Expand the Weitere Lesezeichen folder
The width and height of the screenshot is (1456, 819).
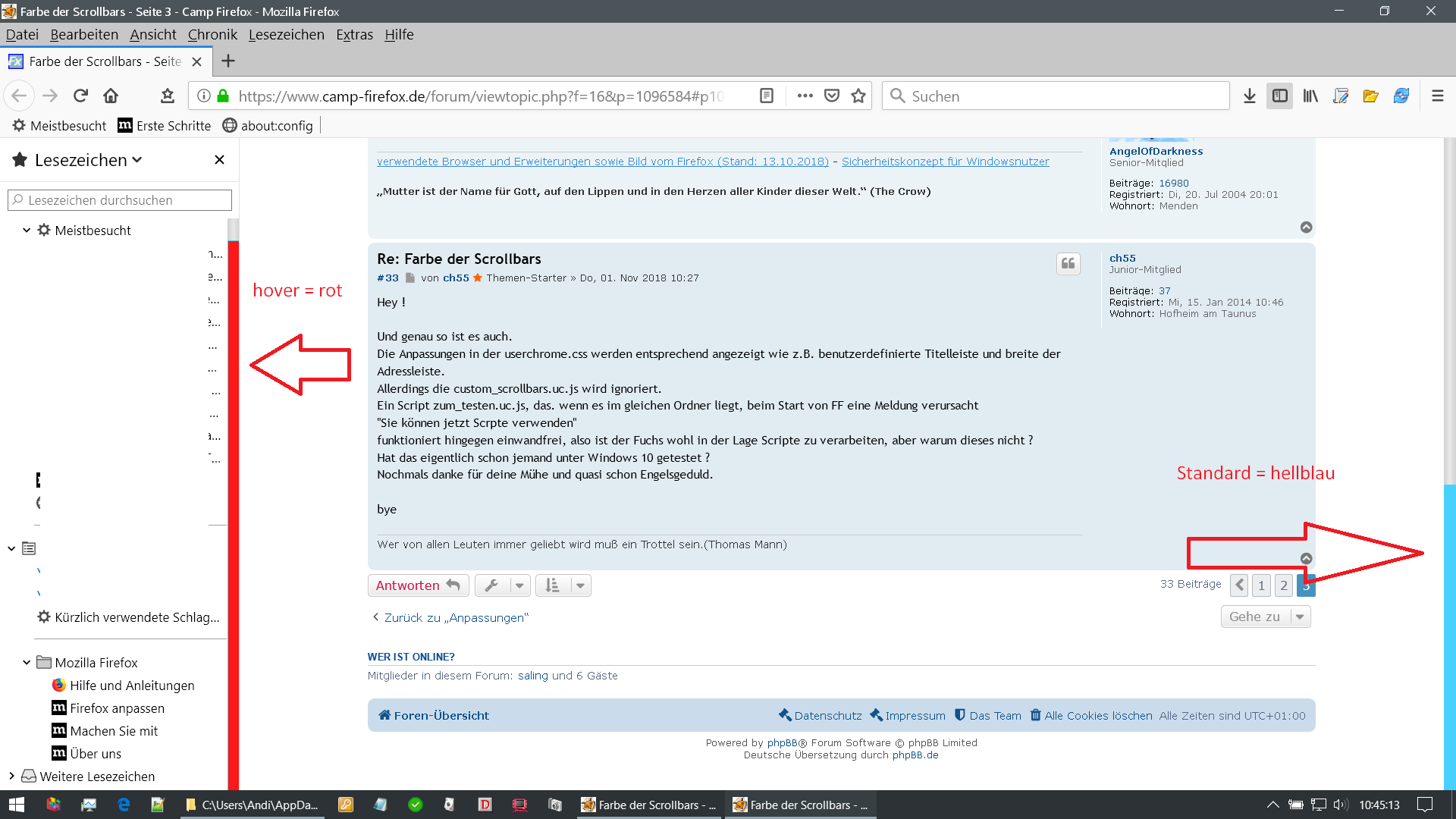coord(11,776)
